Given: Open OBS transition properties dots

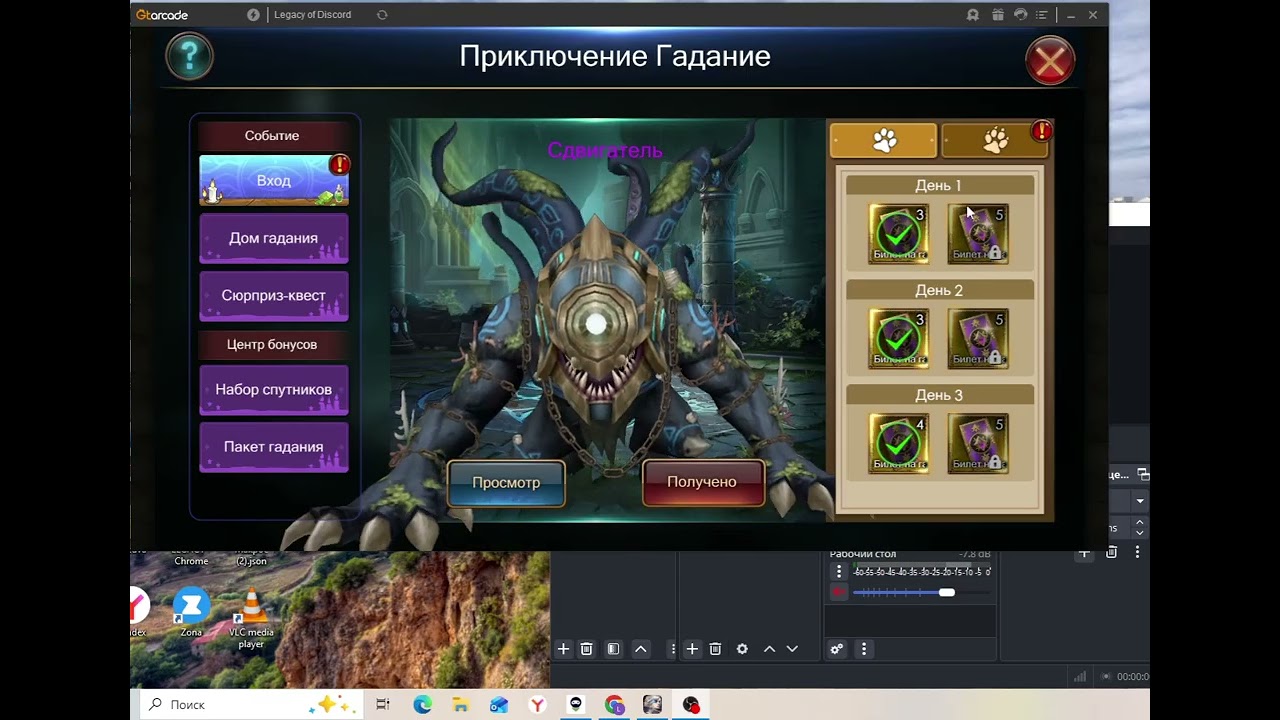Looking at the screenshot, I should 1137,552.
